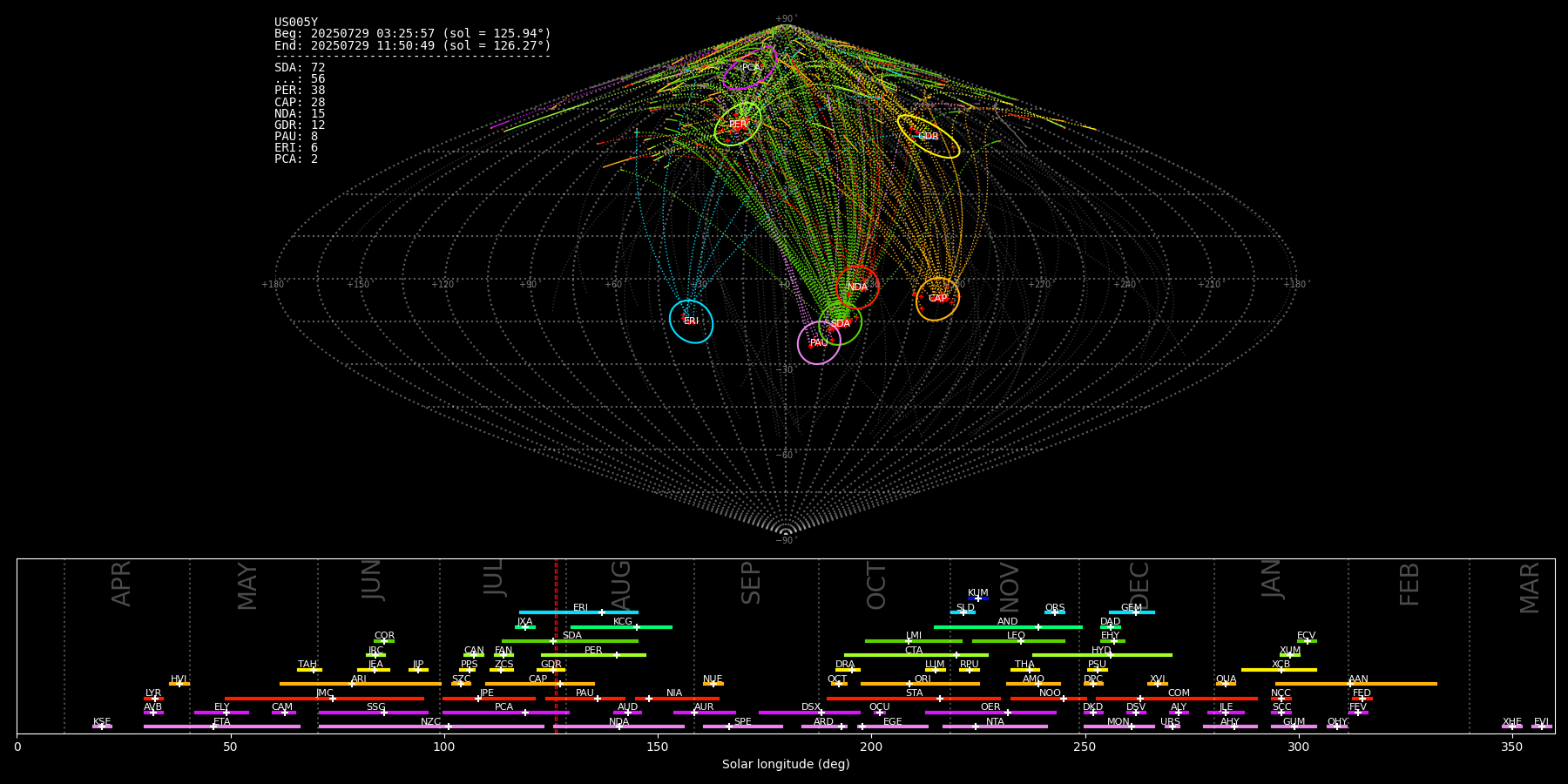The height and width of the screenshot is (784, 1568).
Task: Select the legend entry GDR: 12
Action: pos(300,125)
